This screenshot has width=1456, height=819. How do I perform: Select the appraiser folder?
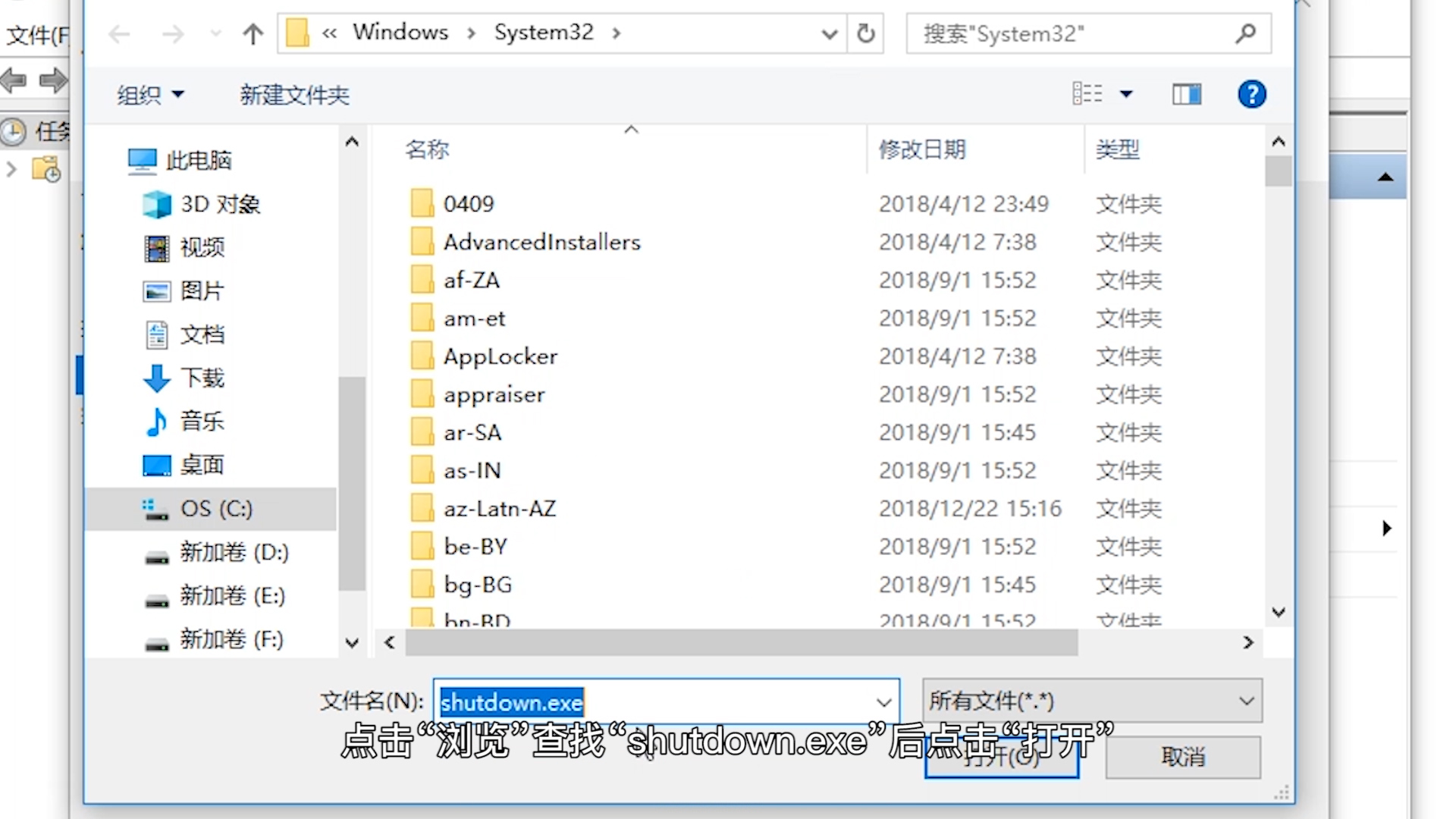[x=494, y=394]
